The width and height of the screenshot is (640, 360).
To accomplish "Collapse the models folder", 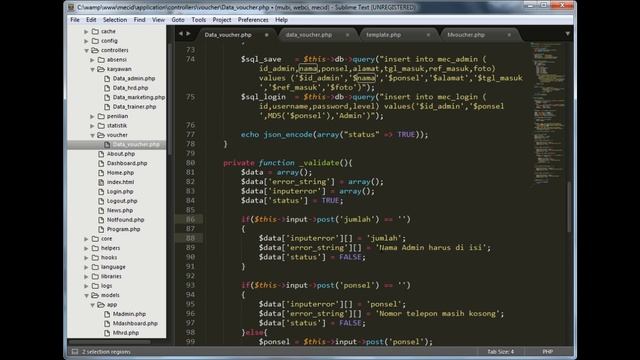I will pos(86,295).
